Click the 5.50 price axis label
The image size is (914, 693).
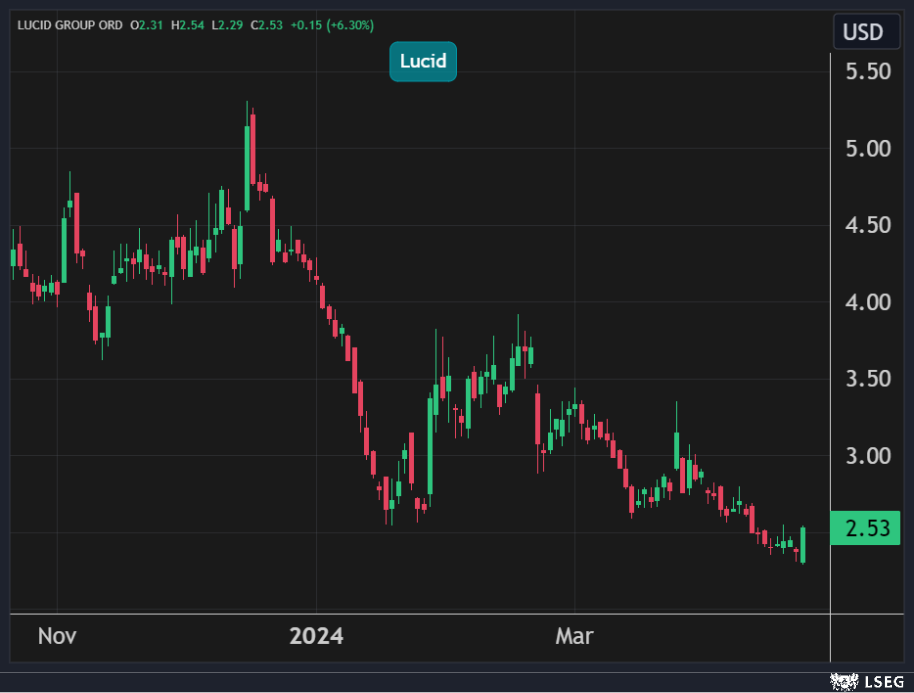click(866, 72)
